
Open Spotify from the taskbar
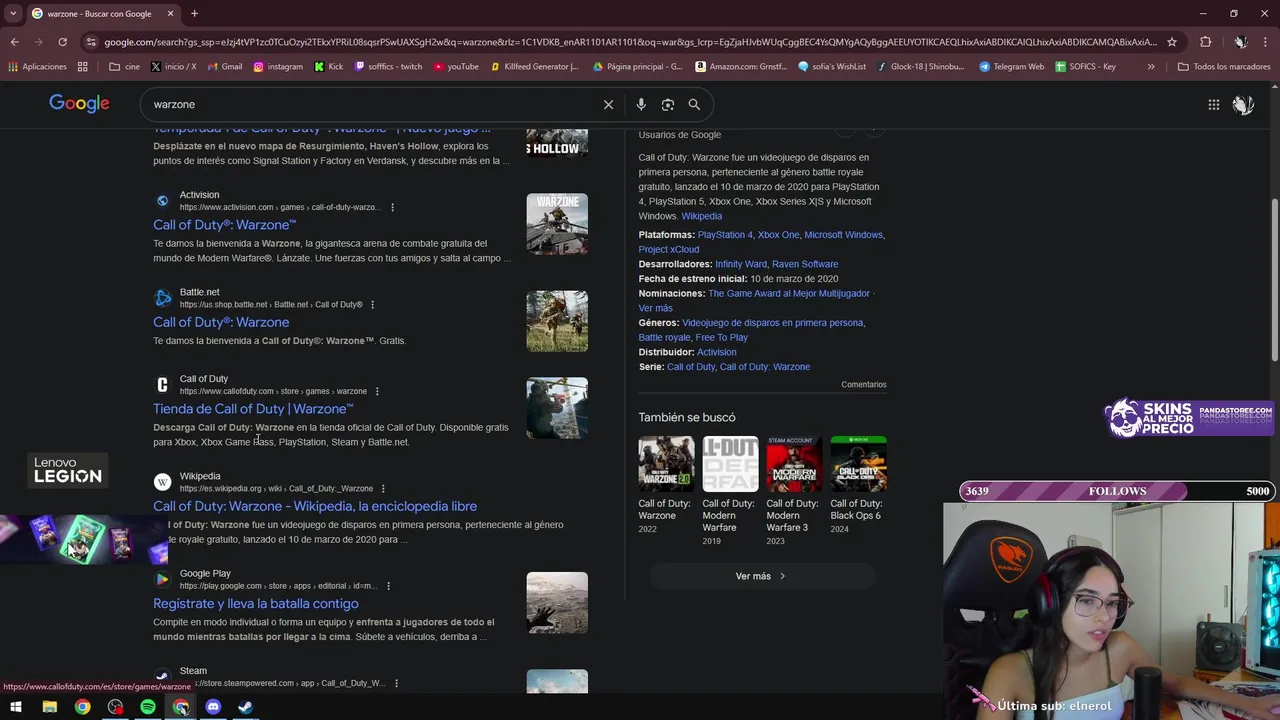(148, 707)
